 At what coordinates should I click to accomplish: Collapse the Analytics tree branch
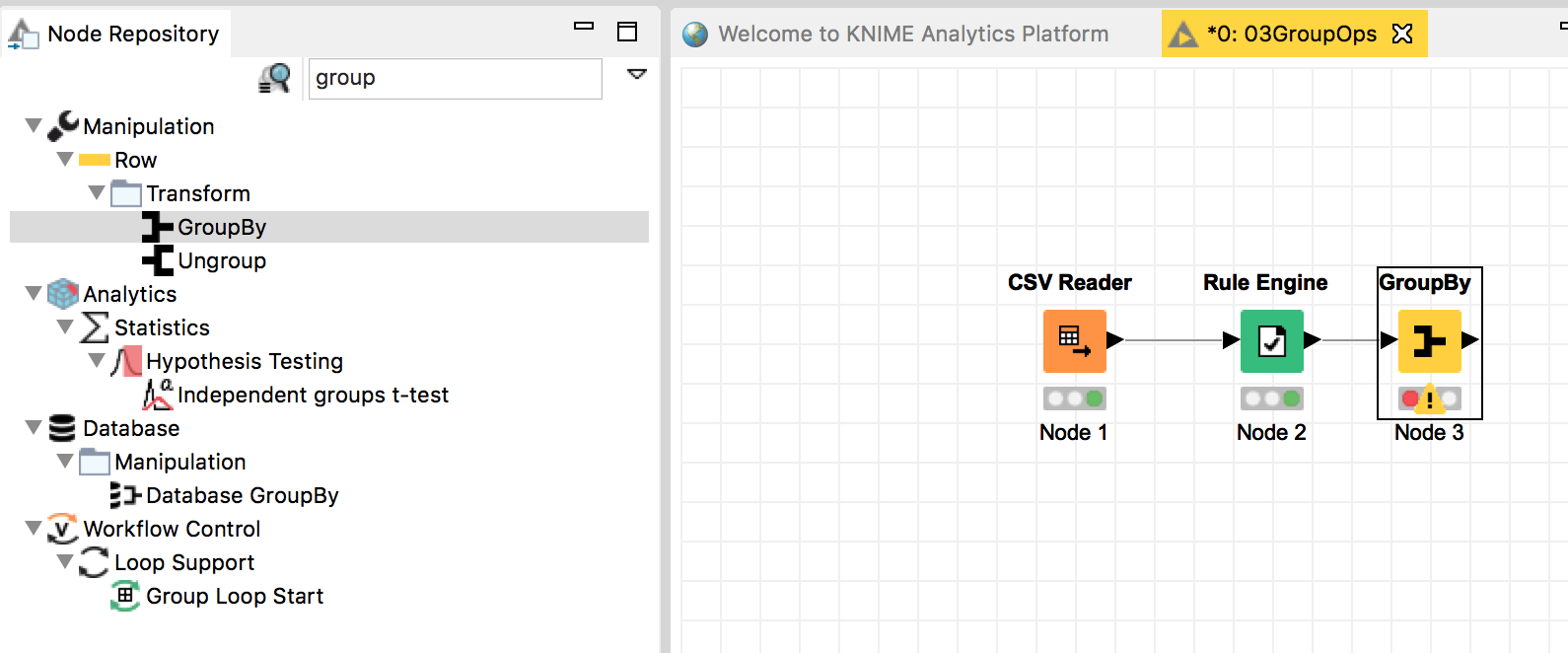pyautogui.click(x=34, y=293)
